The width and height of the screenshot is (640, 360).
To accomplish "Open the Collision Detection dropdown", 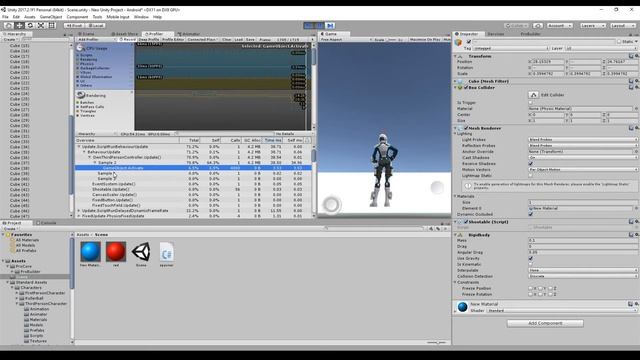I will 583,276.
